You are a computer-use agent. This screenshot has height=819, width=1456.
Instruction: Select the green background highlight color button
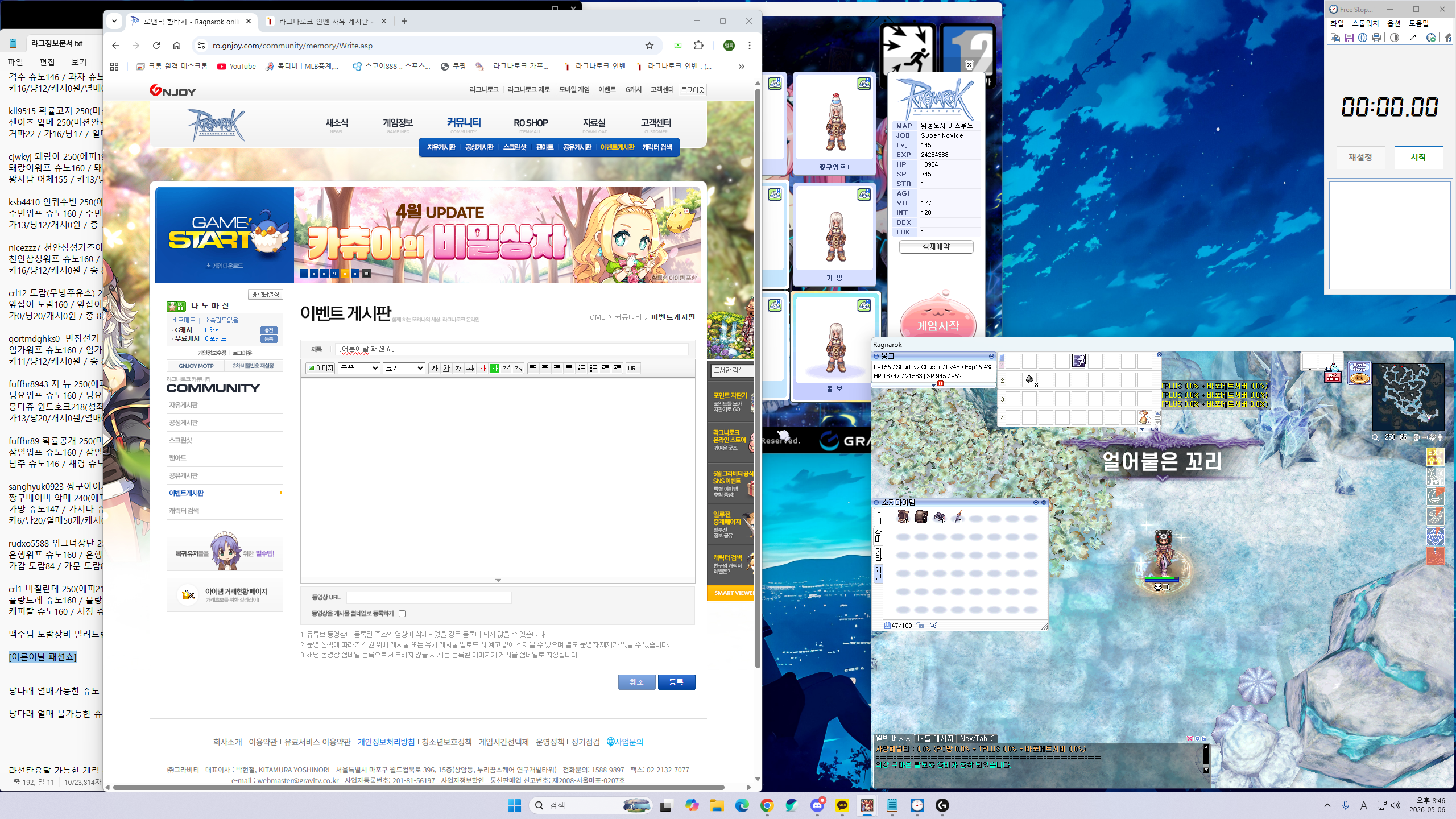[494, 368]
